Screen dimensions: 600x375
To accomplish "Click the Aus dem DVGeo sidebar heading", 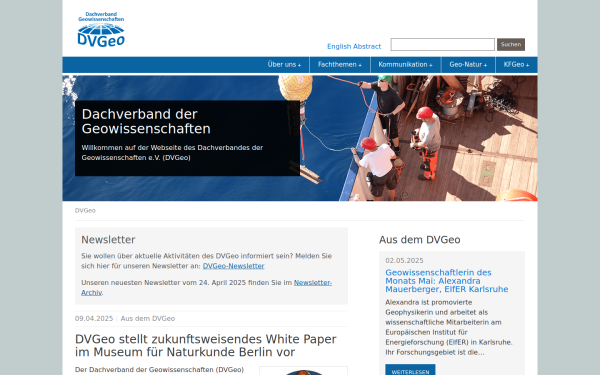I will point(420,240).
